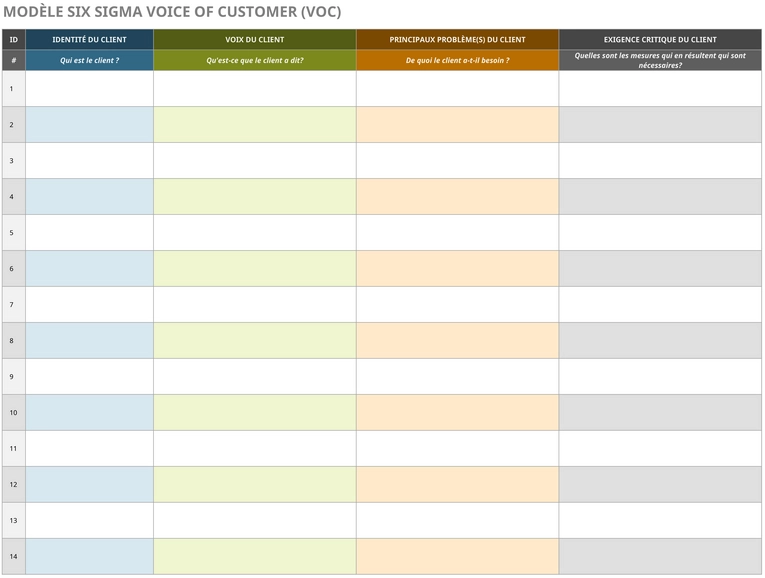Select 'EXIGENCE CRITIQUE DU CLIENT' header

660,40
